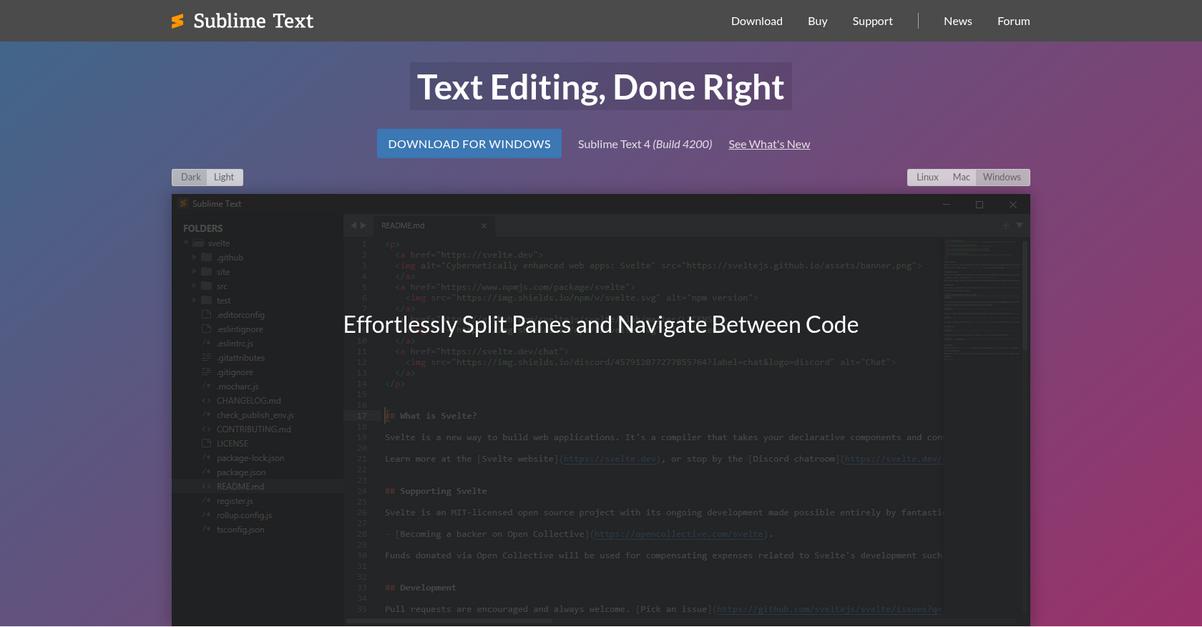The image size is (1202, 627).
Task: Click the icon beside tsconfig.json
Action: pos(207,530)
